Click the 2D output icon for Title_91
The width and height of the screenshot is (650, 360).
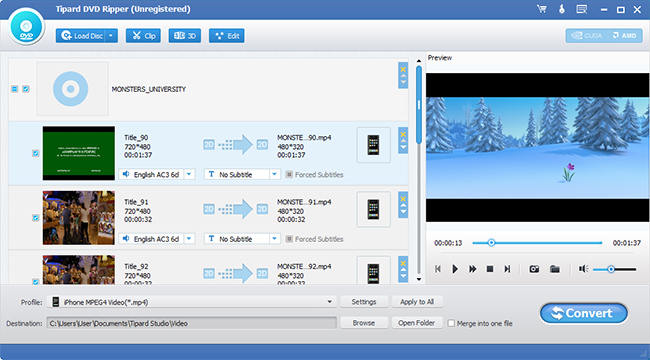coord(262,209)
